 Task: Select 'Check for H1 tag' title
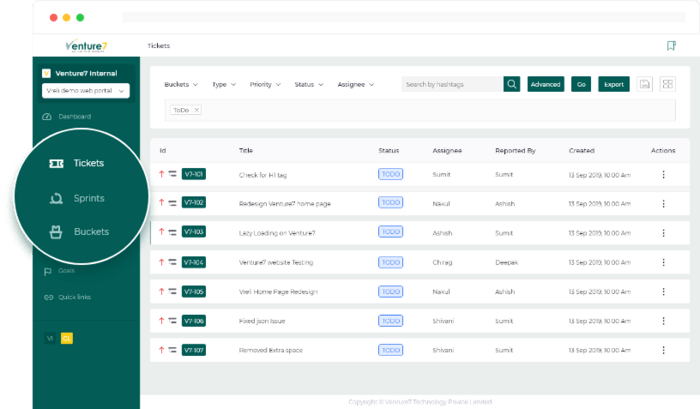263,175
